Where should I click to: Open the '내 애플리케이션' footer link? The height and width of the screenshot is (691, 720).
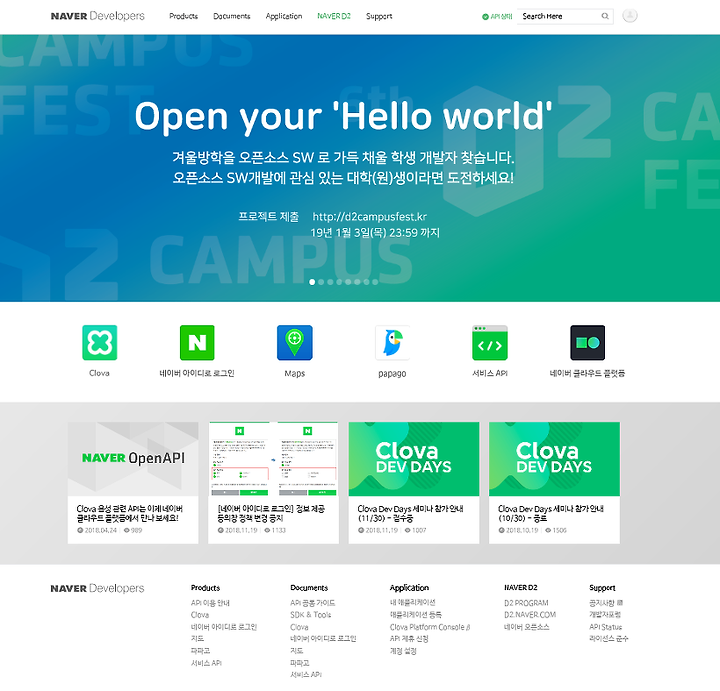412,602
